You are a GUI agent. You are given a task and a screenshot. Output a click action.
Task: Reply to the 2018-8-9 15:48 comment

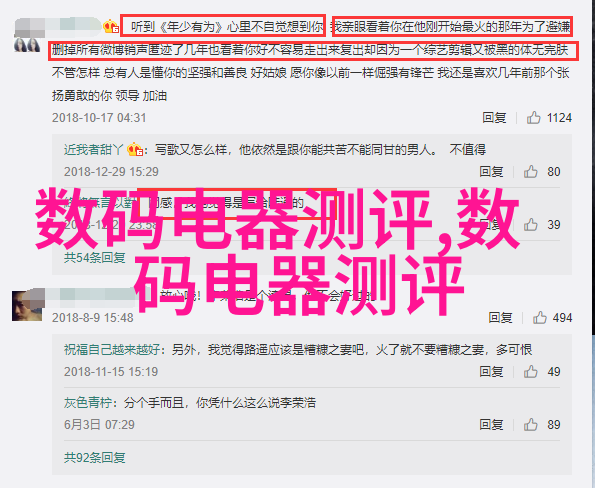[500, 317]
